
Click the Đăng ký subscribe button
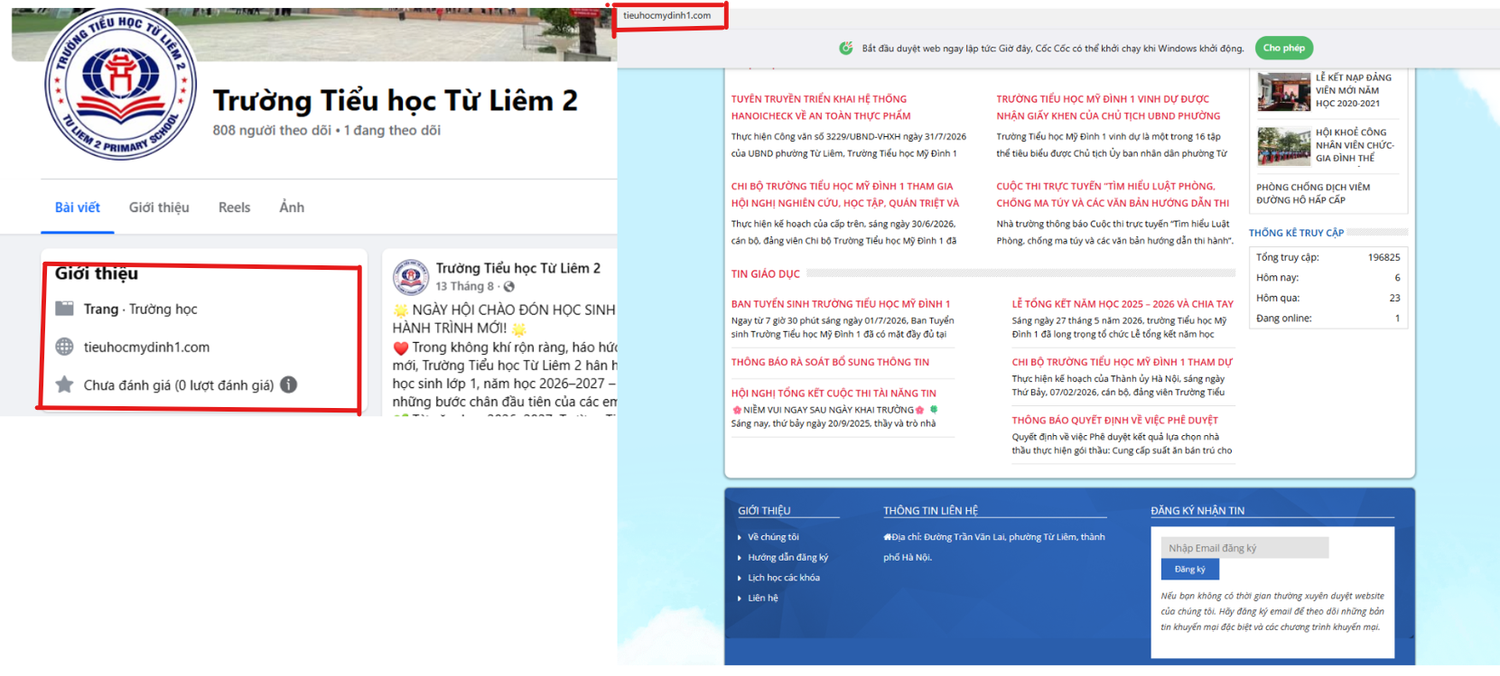tap(1190, 569)
